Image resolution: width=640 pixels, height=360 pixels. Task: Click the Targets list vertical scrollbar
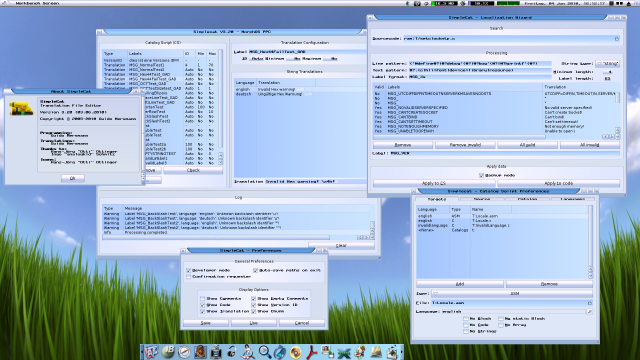(590, 237)
